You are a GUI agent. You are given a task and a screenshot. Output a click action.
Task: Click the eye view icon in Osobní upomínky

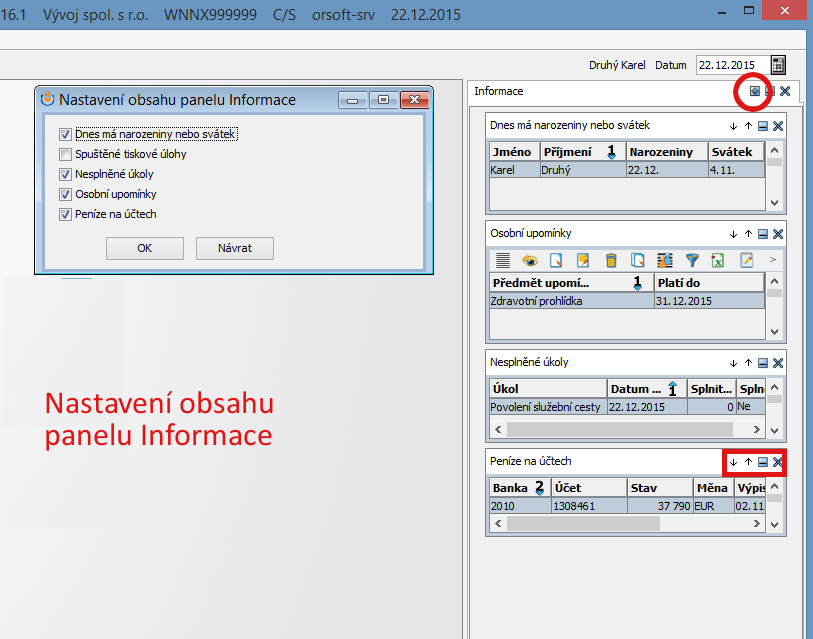click(x=530, y=260)
